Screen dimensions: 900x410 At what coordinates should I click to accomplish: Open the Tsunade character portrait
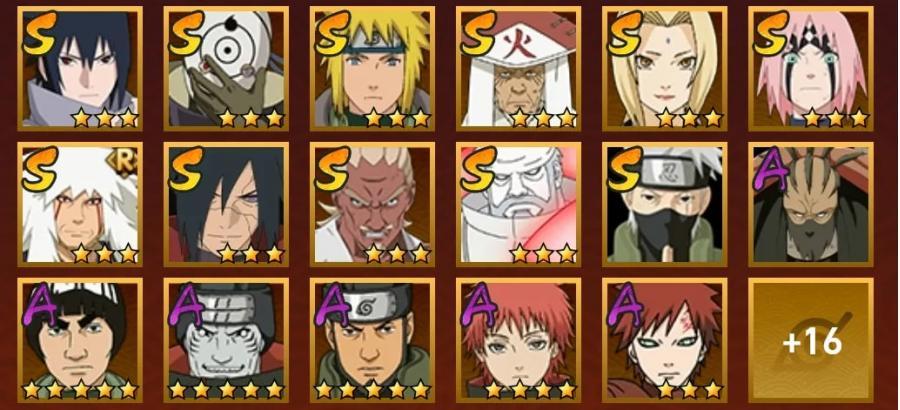(x=665, y=69)
